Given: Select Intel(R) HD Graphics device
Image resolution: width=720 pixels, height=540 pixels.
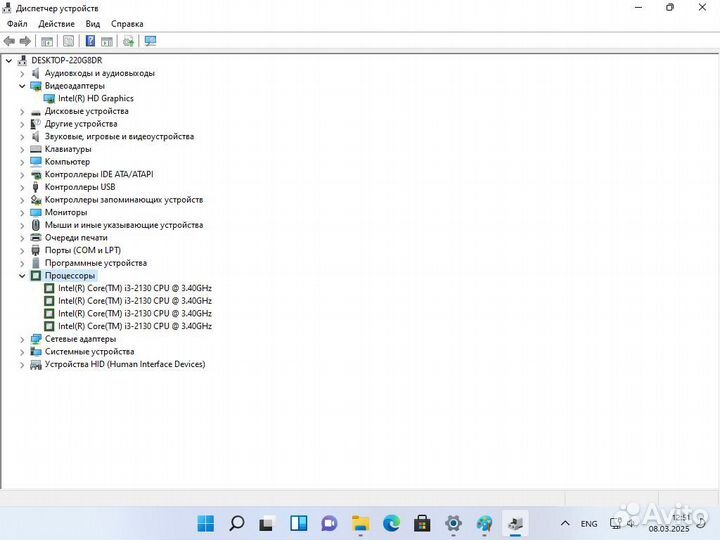Looking at the screenshot, I should pyautogui.click(x=96, y=98).
